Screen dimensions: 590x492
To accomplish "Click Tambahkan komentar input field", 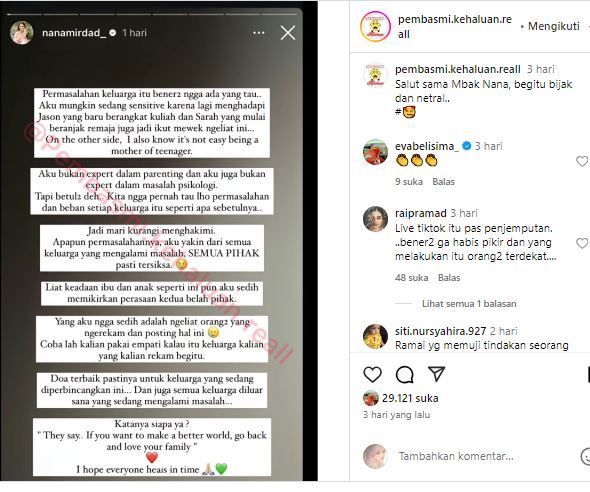I will click(456, 456).
